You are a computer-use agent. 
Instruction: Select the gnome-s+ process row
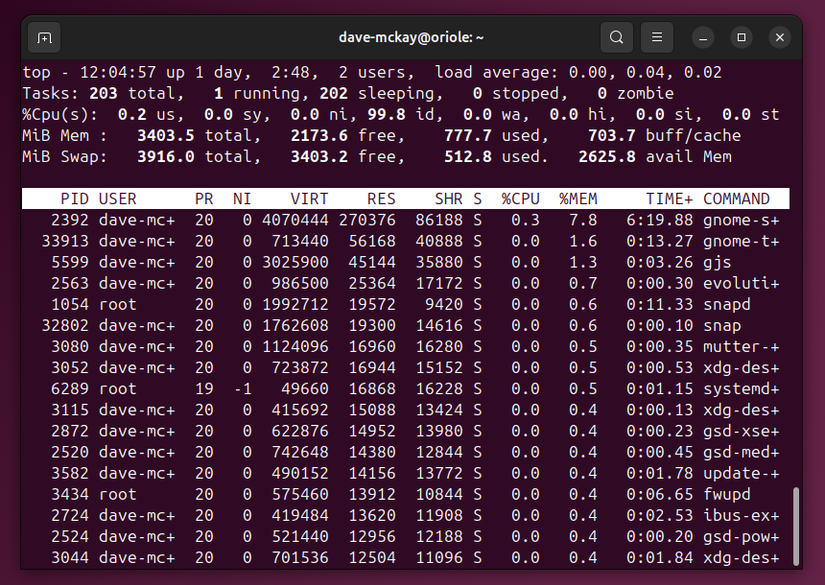[400, 219]
